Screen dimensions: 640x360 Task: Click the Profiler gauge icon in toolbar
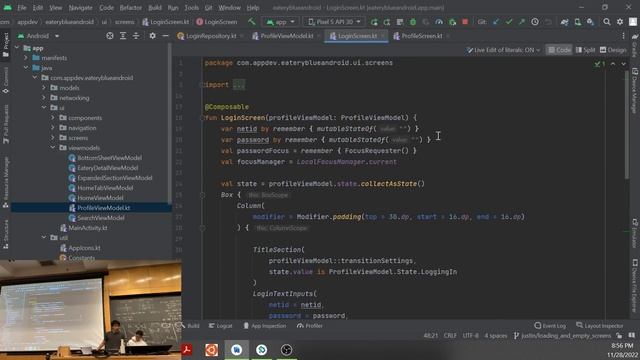439,22
